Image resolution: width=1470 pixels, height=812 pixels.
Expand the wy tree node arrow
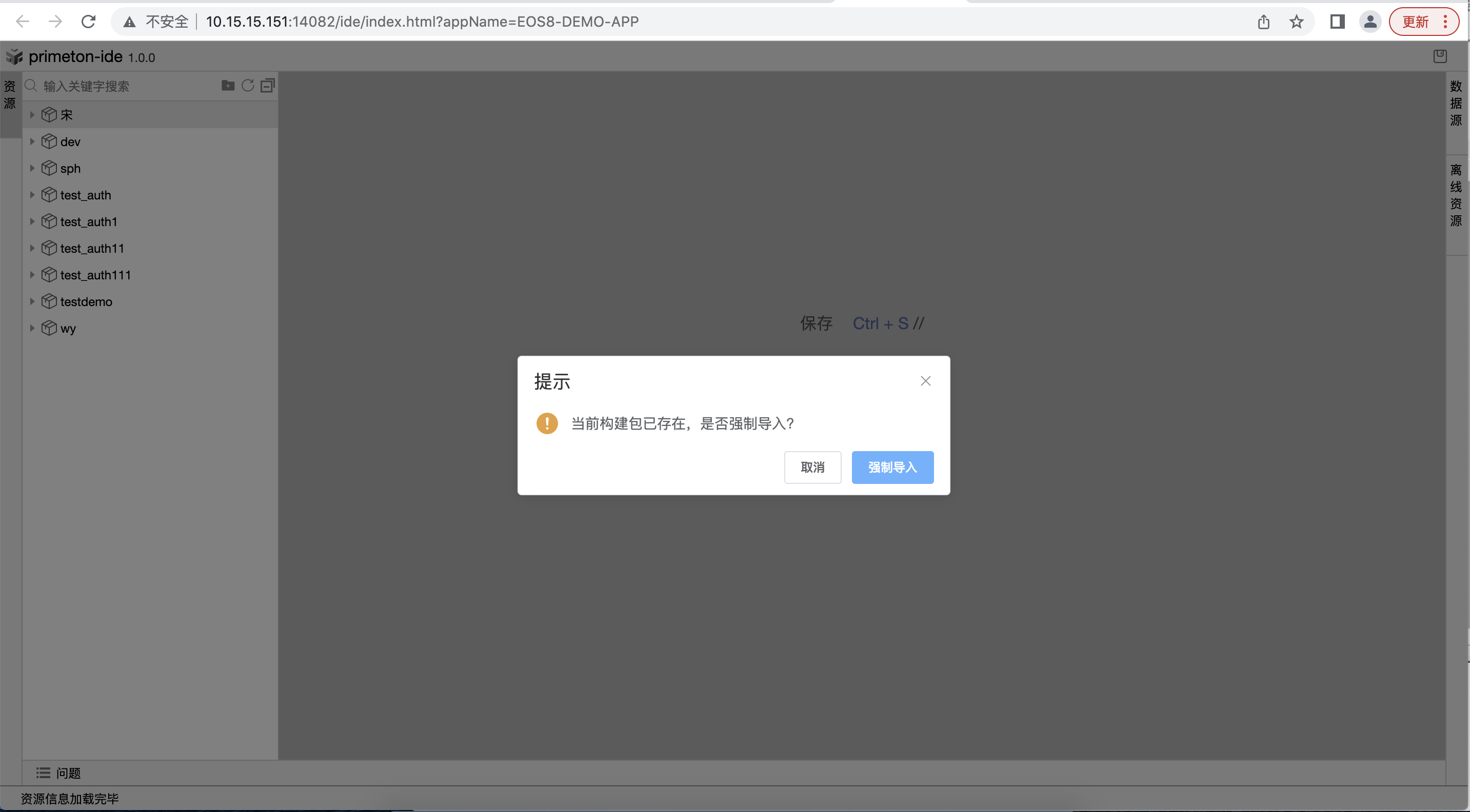tap(32, 328)
